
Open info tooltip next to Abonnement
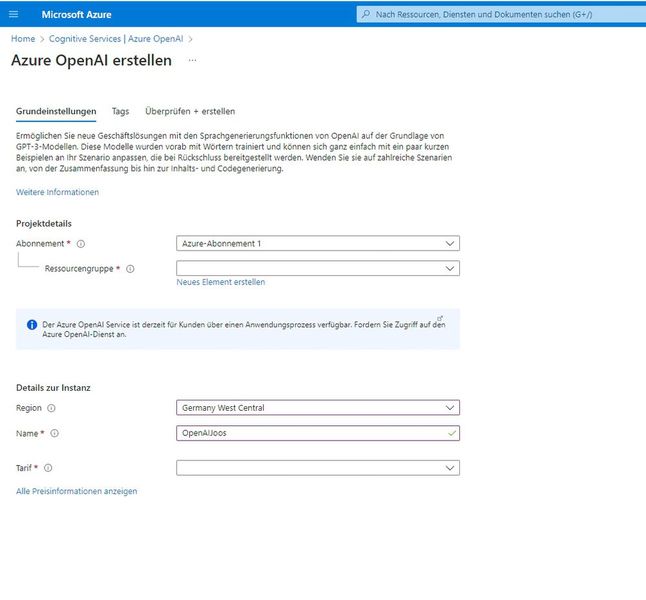pyautogui.click(x=81, y=244)
